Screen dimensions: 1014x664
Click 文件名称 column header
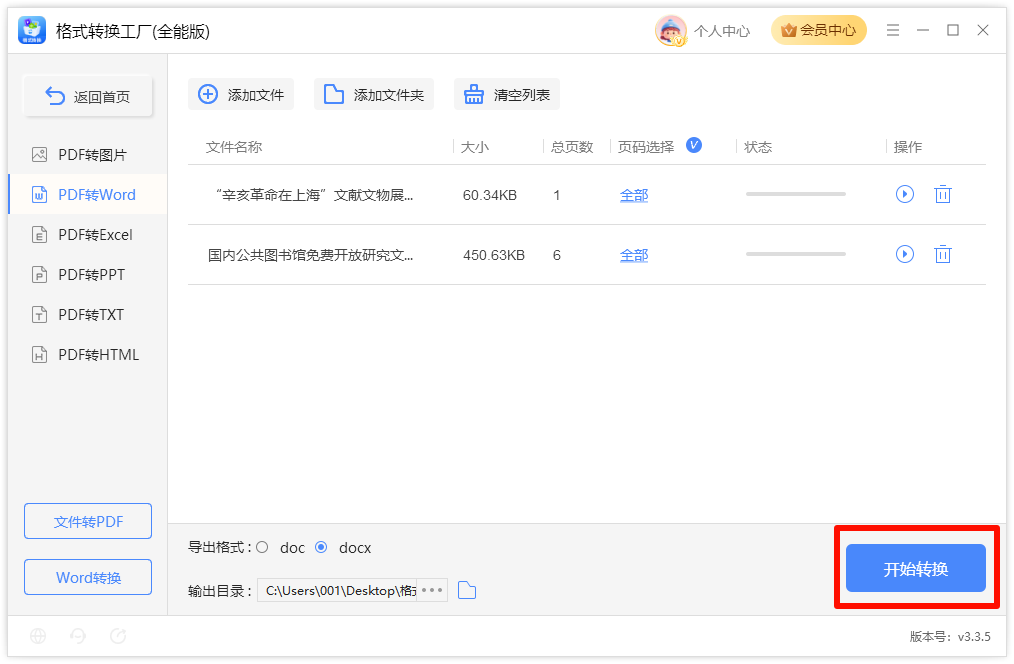[x=234, y=147]
